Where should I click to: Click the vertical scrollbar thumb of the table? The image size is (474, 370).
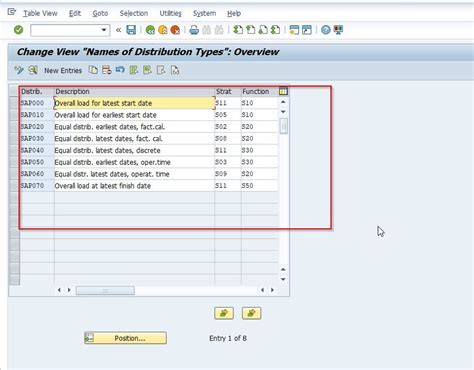tap(284, 126)
